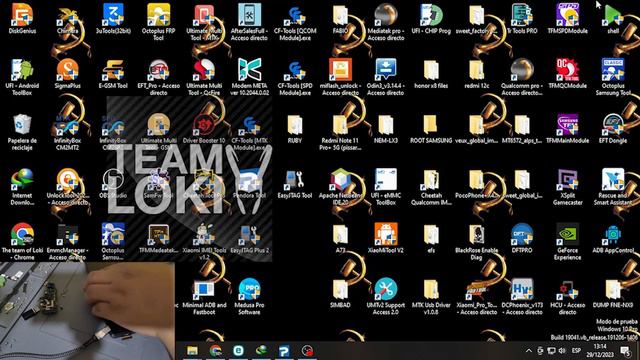The image size is (640, 360).
Task: Launch Mediatek pro shortcut icon
Action: click(386, 15)
